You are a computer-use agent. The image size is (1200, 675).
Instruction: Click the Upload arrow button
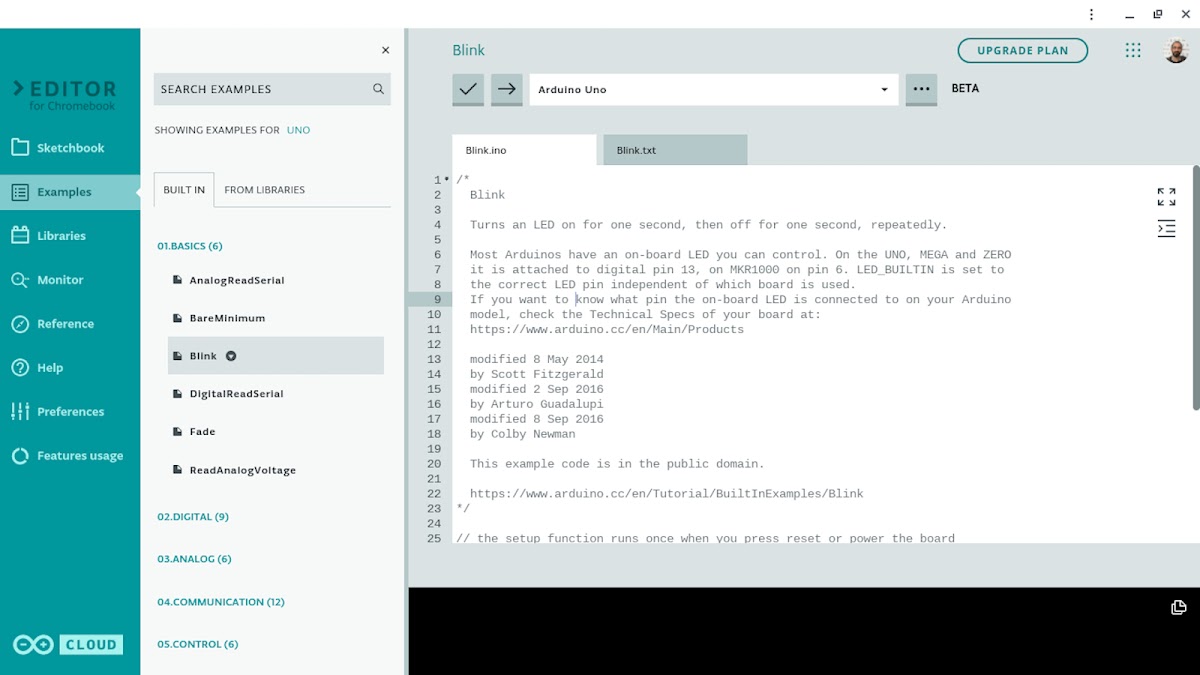(506, 89)
